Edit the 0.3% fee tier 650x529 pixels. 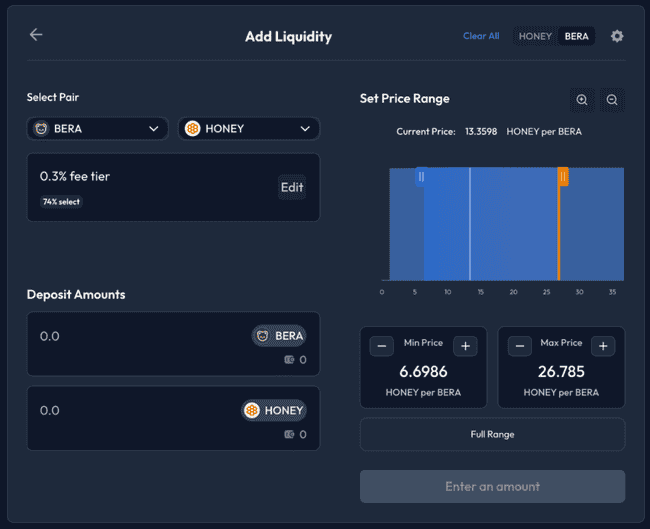tap(292, 187)
